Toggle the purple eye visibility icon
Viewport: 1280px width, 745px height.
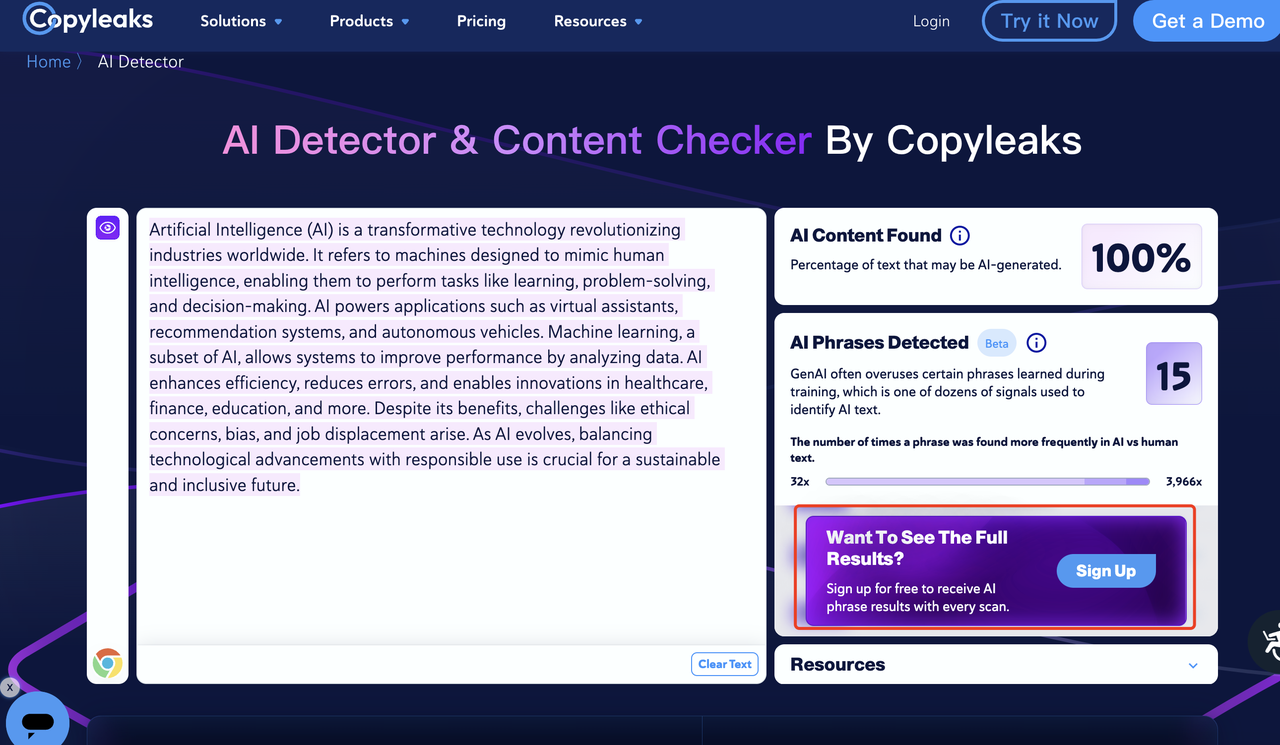click(x=108, y=228)
